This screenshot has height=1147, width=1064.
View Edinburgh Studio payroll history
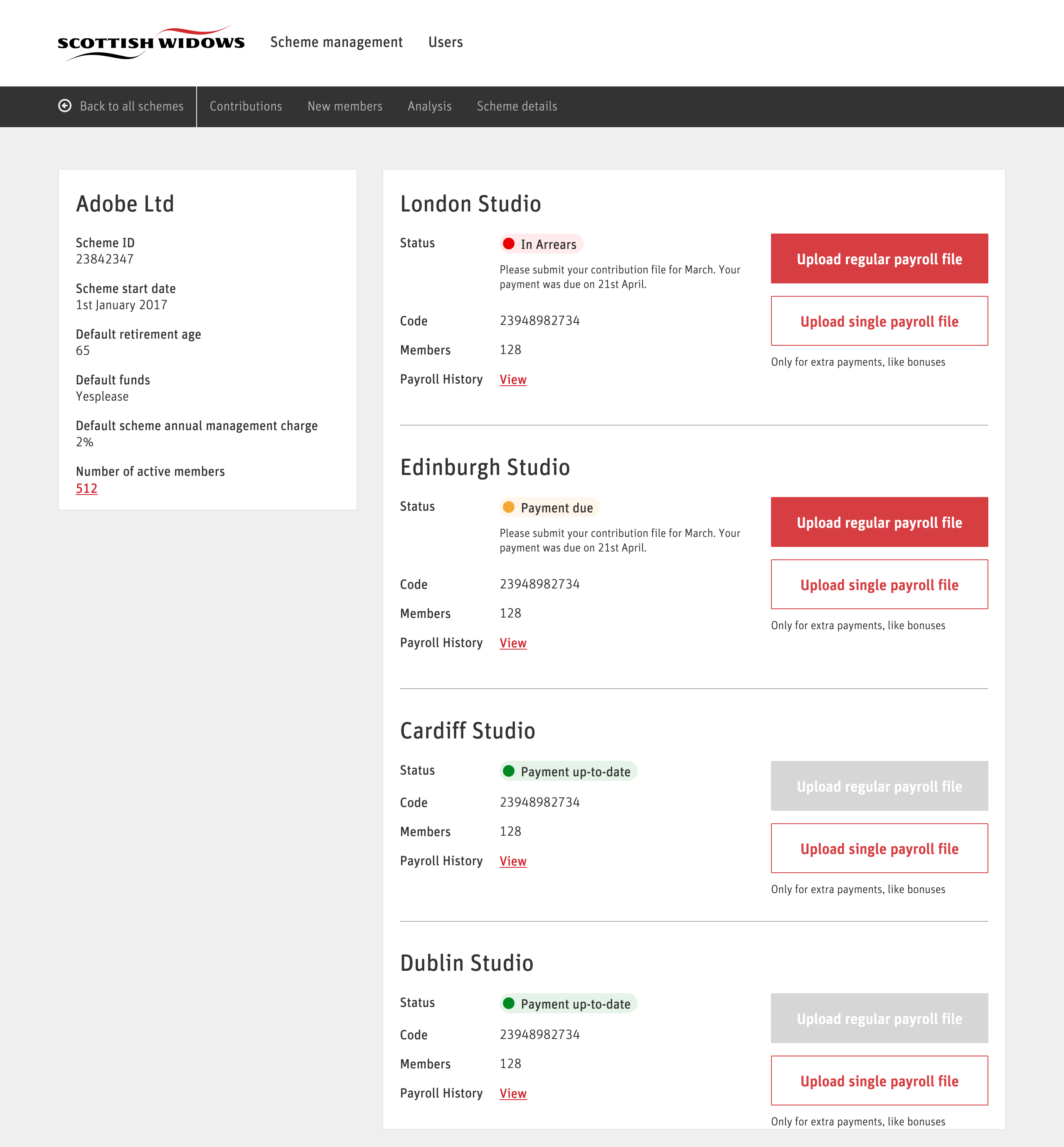[x=513, y=643]
